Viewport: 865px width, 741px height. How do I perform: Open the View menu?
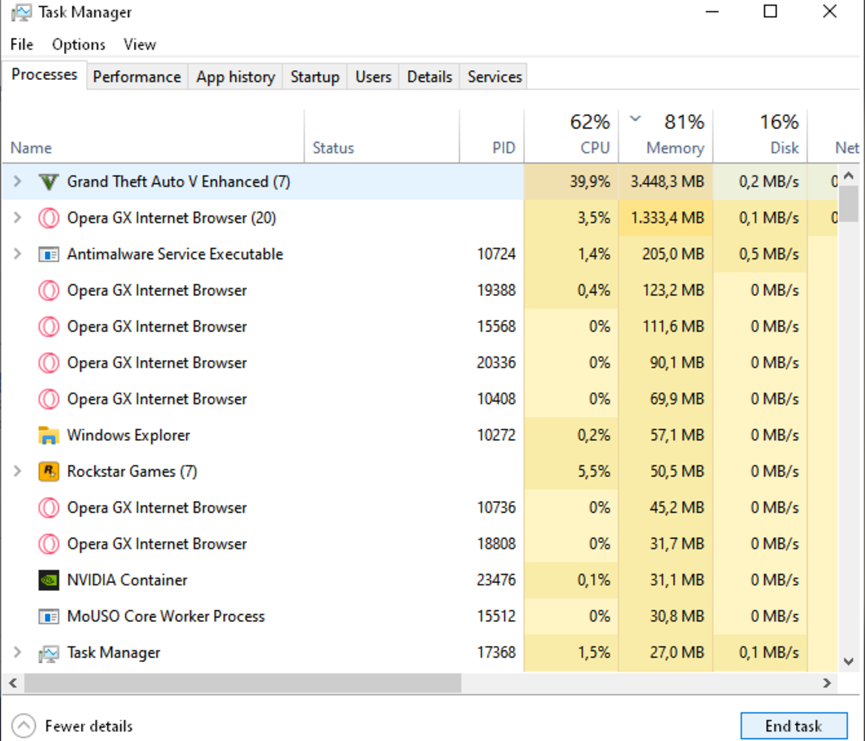(140, 44)
